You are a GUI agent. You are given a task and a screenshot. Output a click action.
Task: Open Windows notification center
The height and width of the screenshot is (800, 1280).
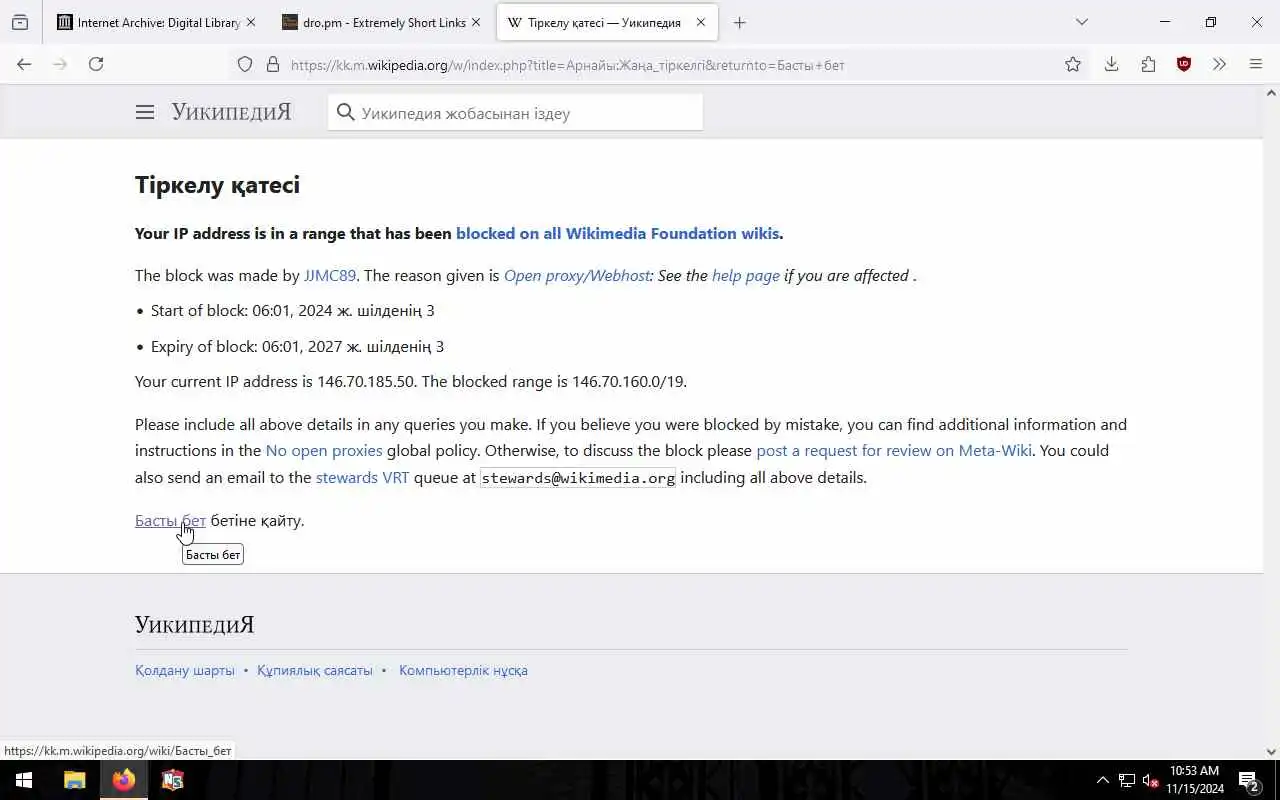[1250, 780]
